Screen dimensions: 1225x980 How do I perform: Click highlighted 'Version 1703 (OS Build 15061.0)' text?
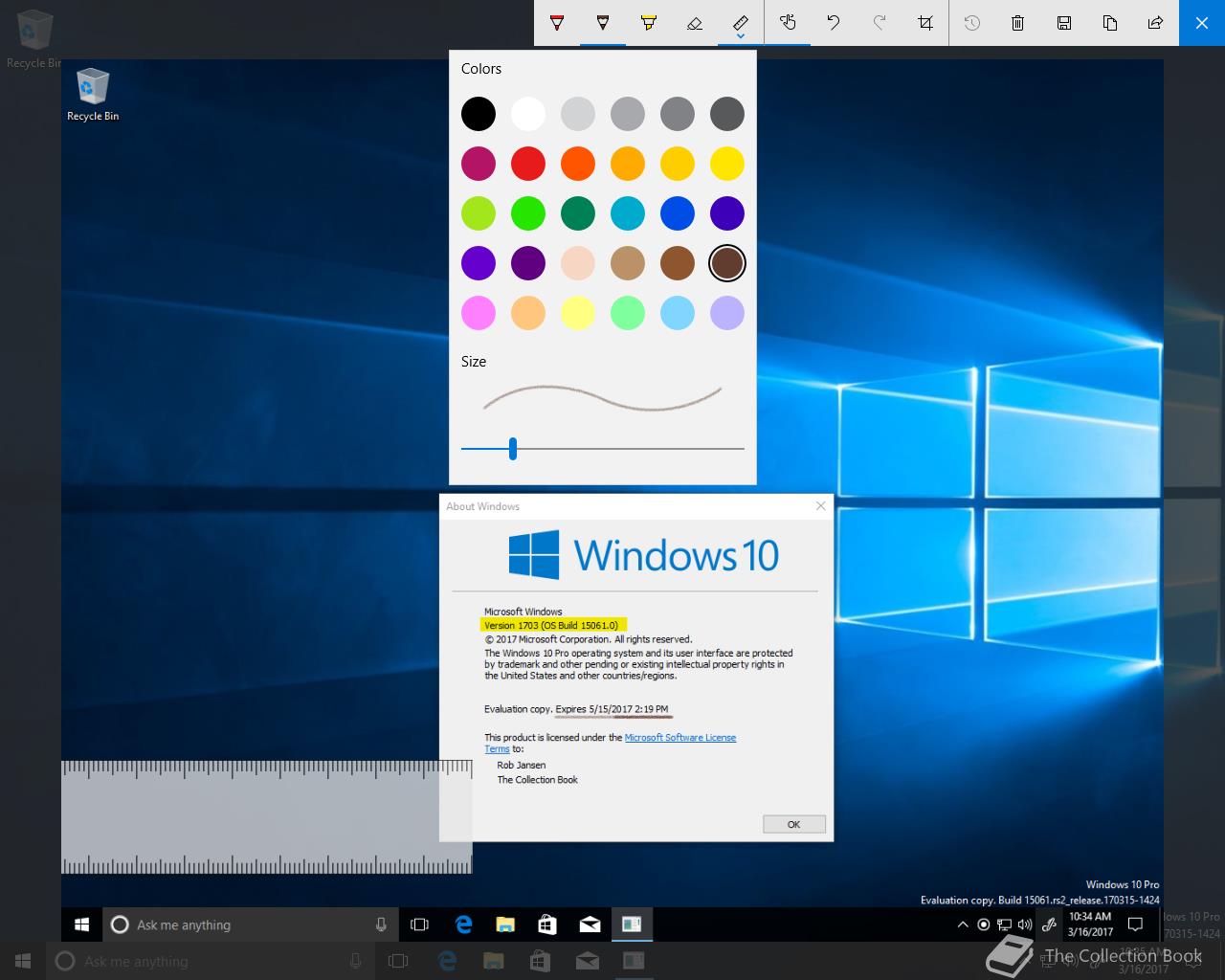coord(551,625)
